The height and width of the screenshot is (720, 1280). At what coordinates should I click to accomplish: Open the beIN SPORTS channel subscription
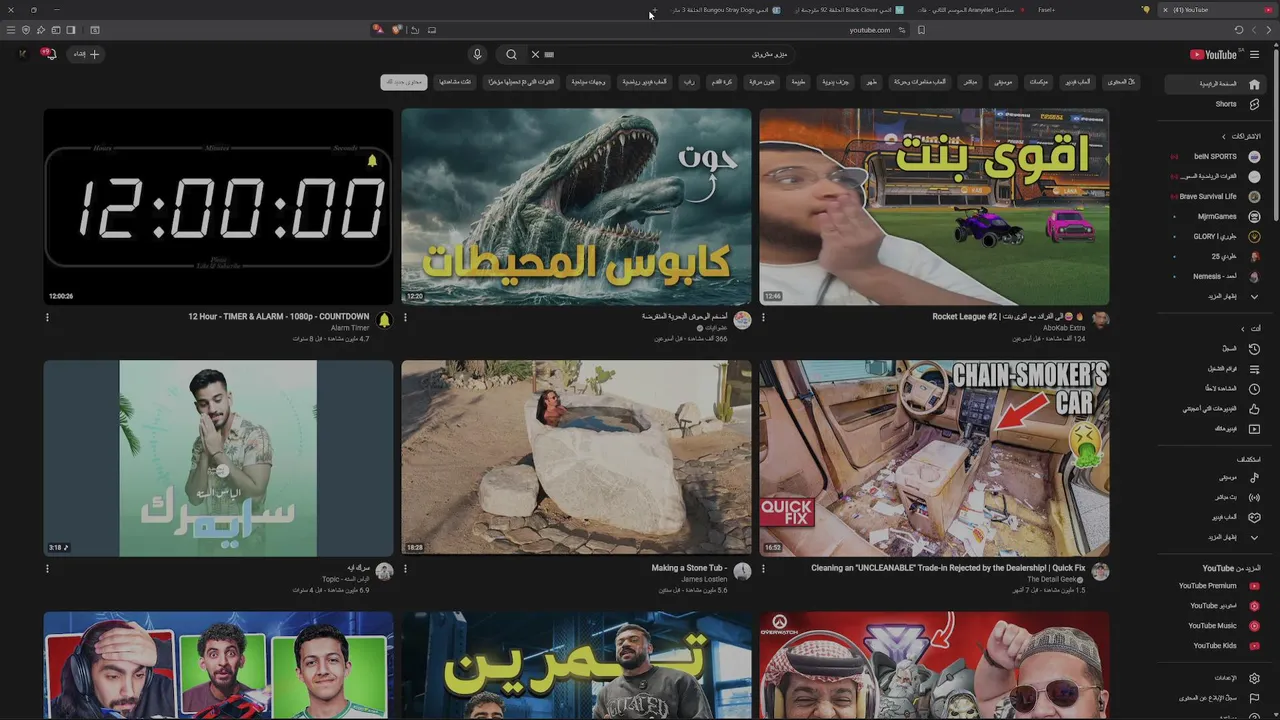pos(1217,157)
